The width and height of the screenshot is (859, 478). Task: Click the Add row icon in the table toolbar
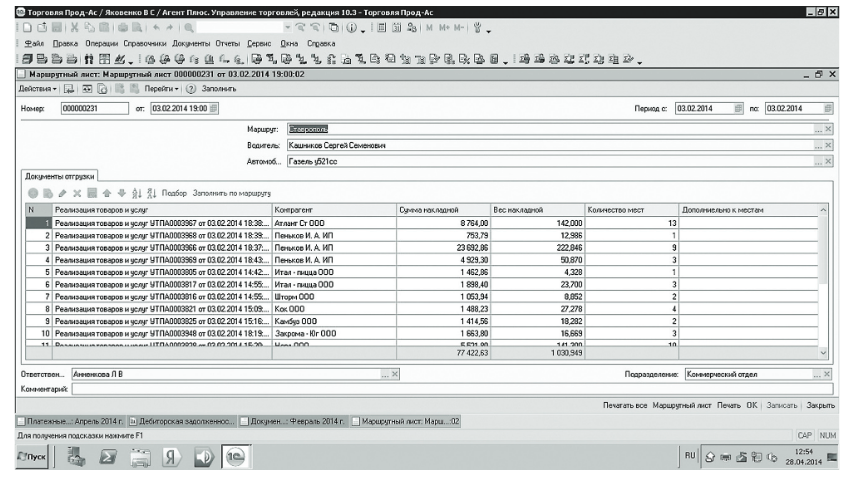33,193
